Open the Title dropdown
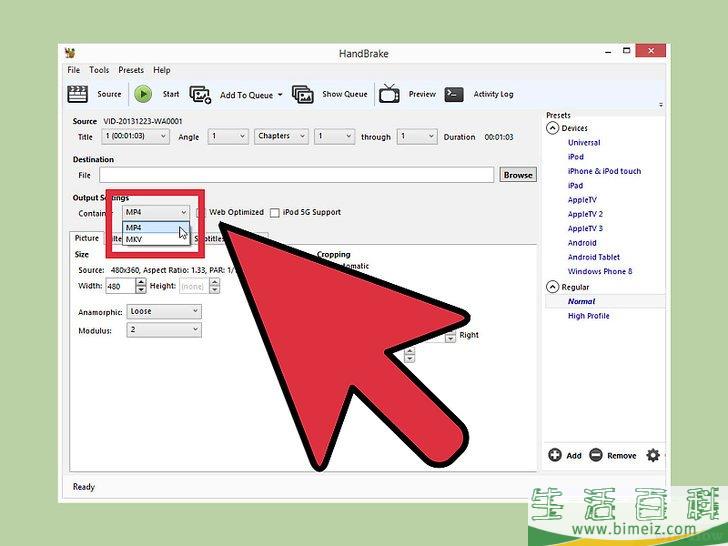728x546 pixels. (x=136, y=136)
